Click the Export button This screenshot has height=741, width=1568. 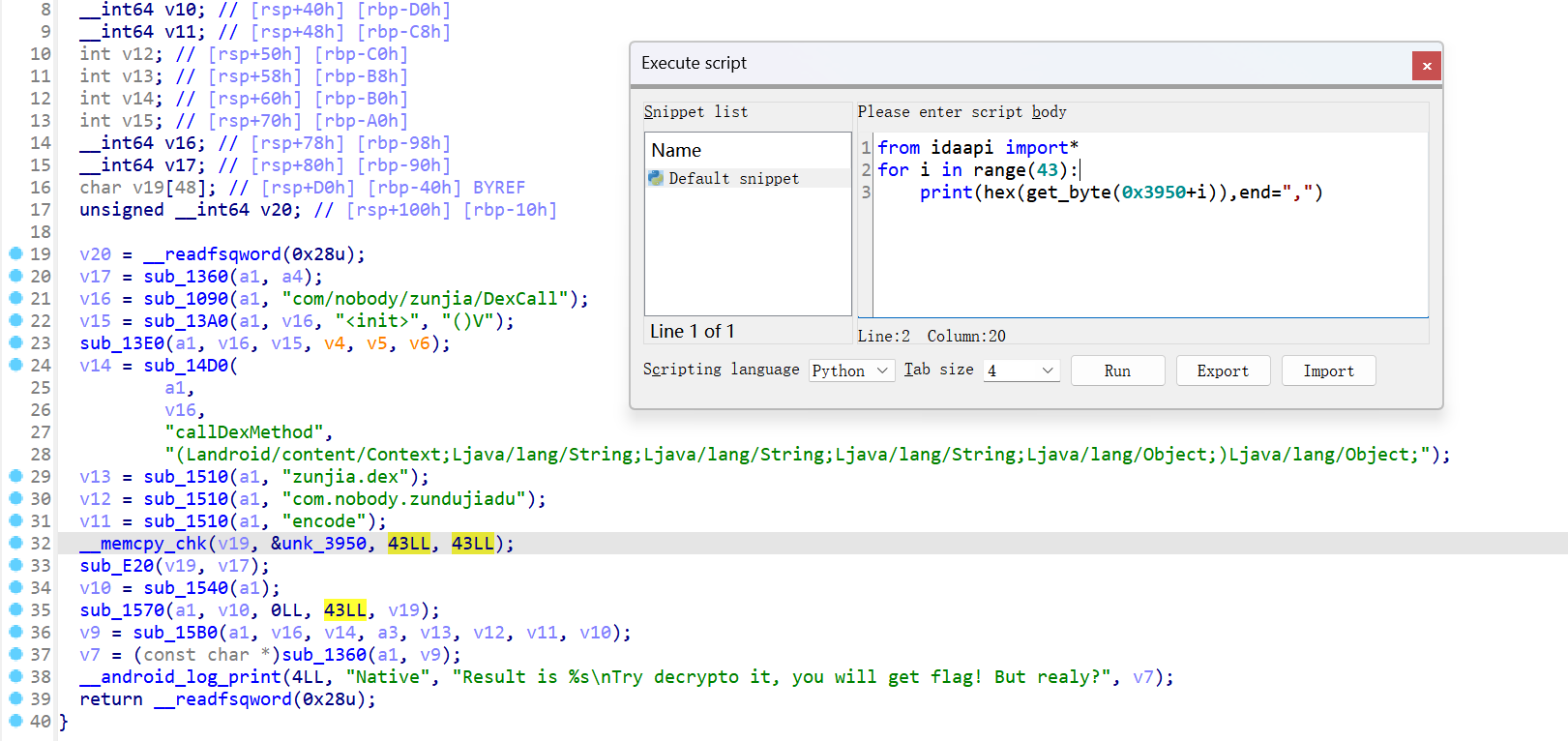click(x=1223, y=370)
